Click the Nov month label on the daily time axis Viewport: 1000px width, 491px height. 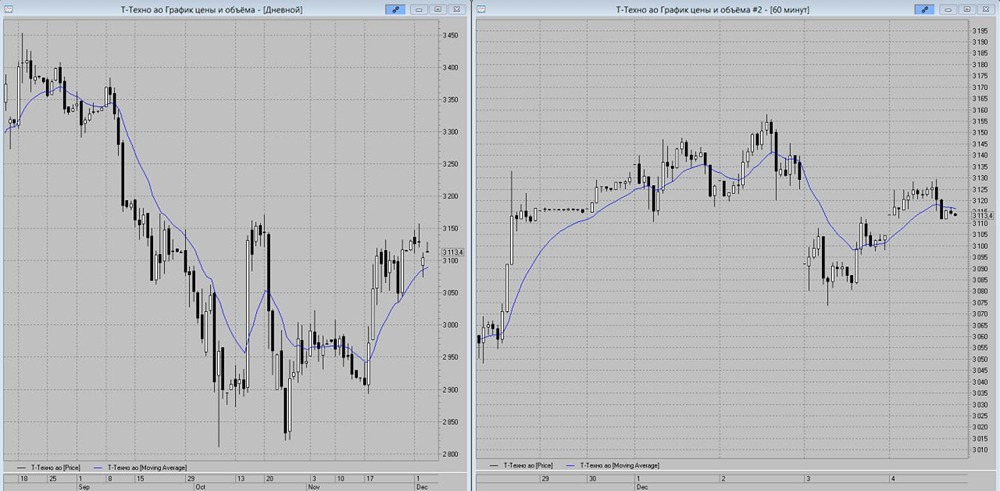coord(313,486)
